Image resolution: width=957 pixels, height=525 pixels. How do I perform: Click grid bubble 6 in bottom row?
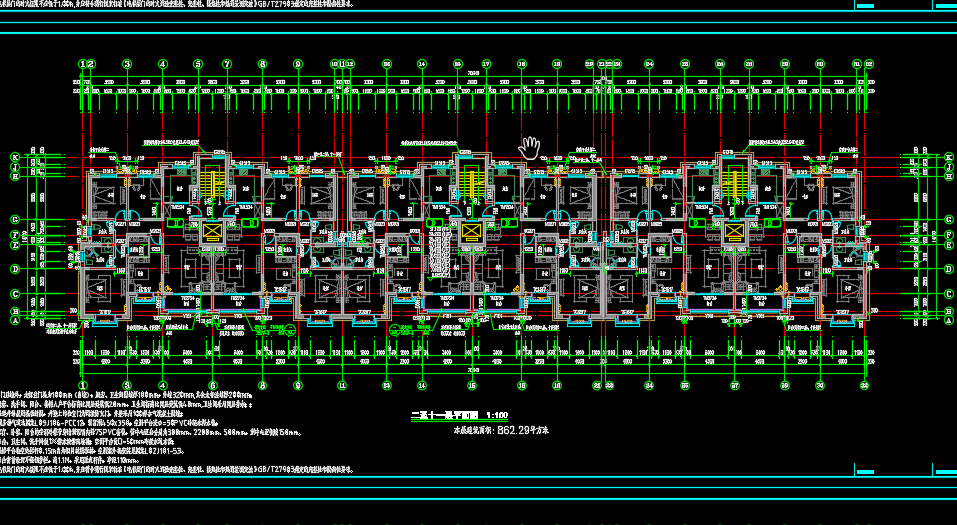212,385
